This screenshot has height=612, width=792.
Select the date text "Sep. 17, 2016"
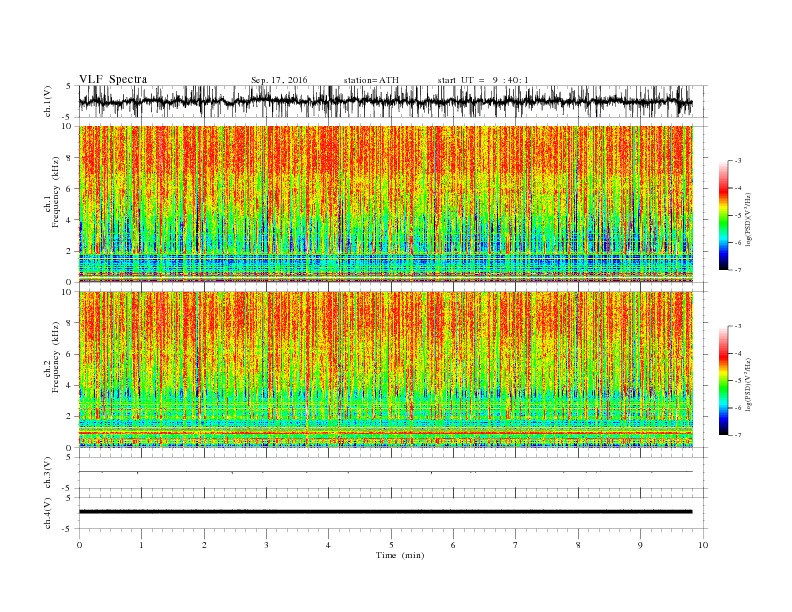pos(279,80)
